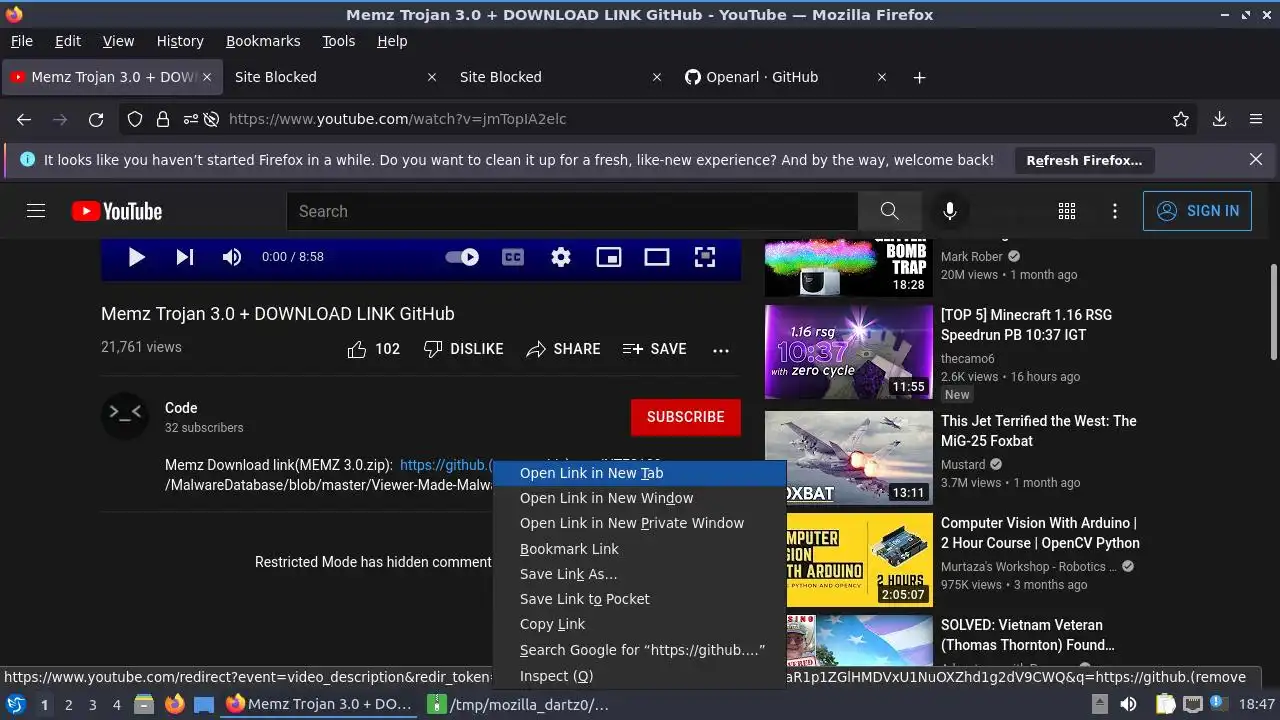Open the Code channel avatar
This screenshot has width=1280, height=720.
[x=125, y=415]
